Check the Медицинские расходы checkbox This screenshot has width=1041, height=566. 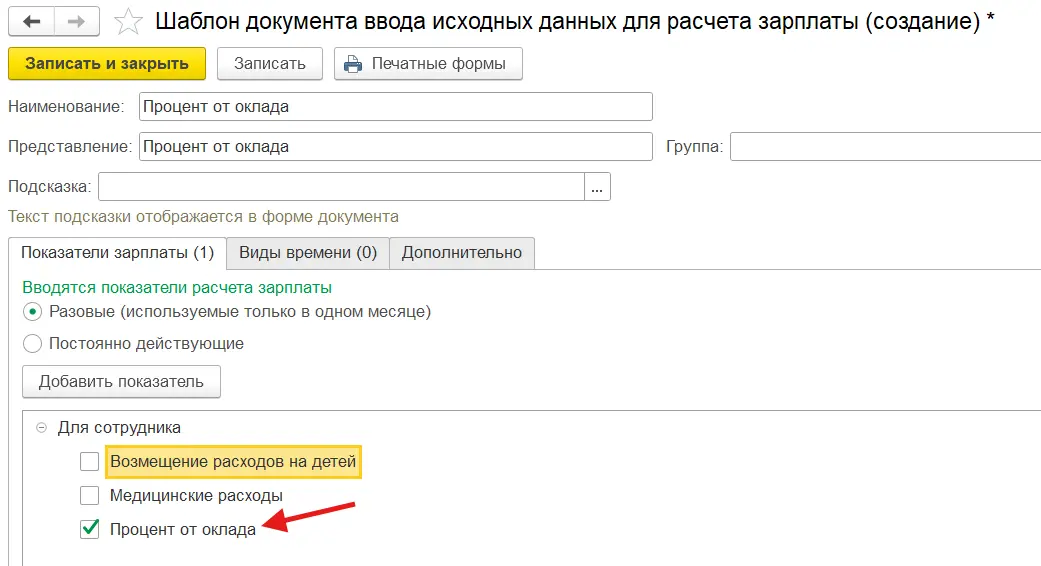click(x=90, y=495)
